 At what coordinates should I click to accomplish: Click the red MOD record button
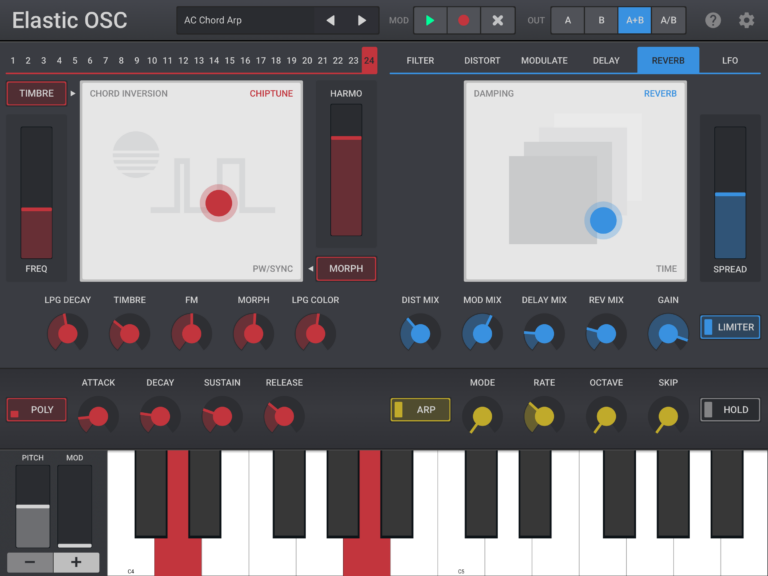click(463, 20)
